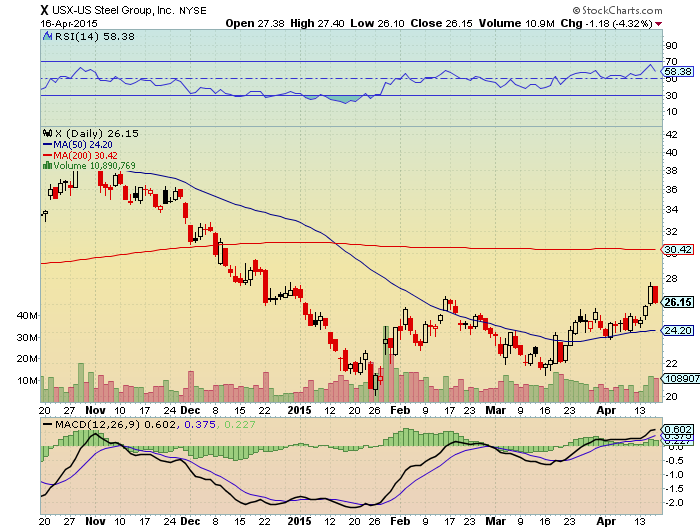Screen dimensions: 700x530
Task: Click the last red candlestick on the chart
Action: coord(655,295)
